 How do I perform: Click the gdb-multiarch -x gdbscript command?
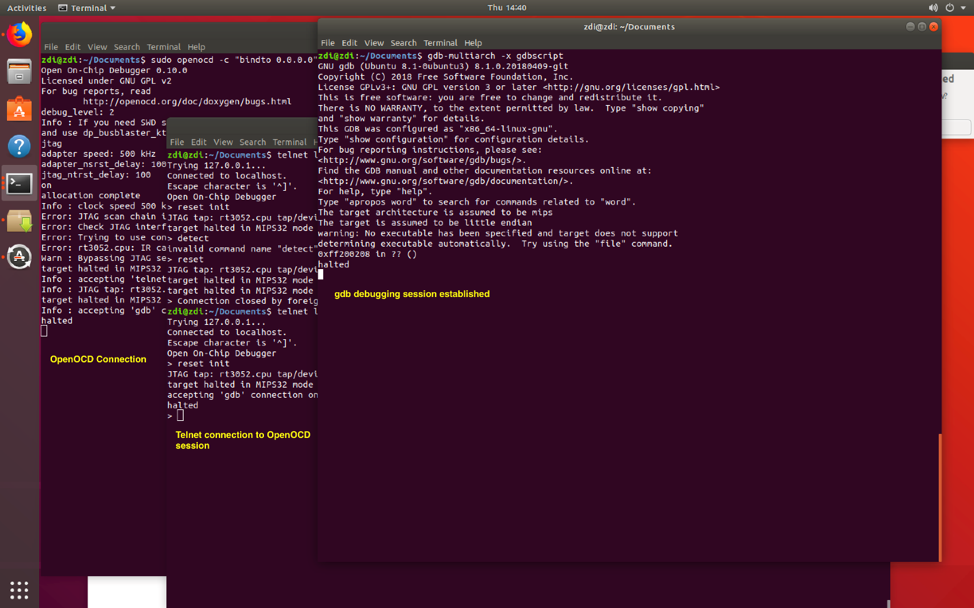click(495, 56)
